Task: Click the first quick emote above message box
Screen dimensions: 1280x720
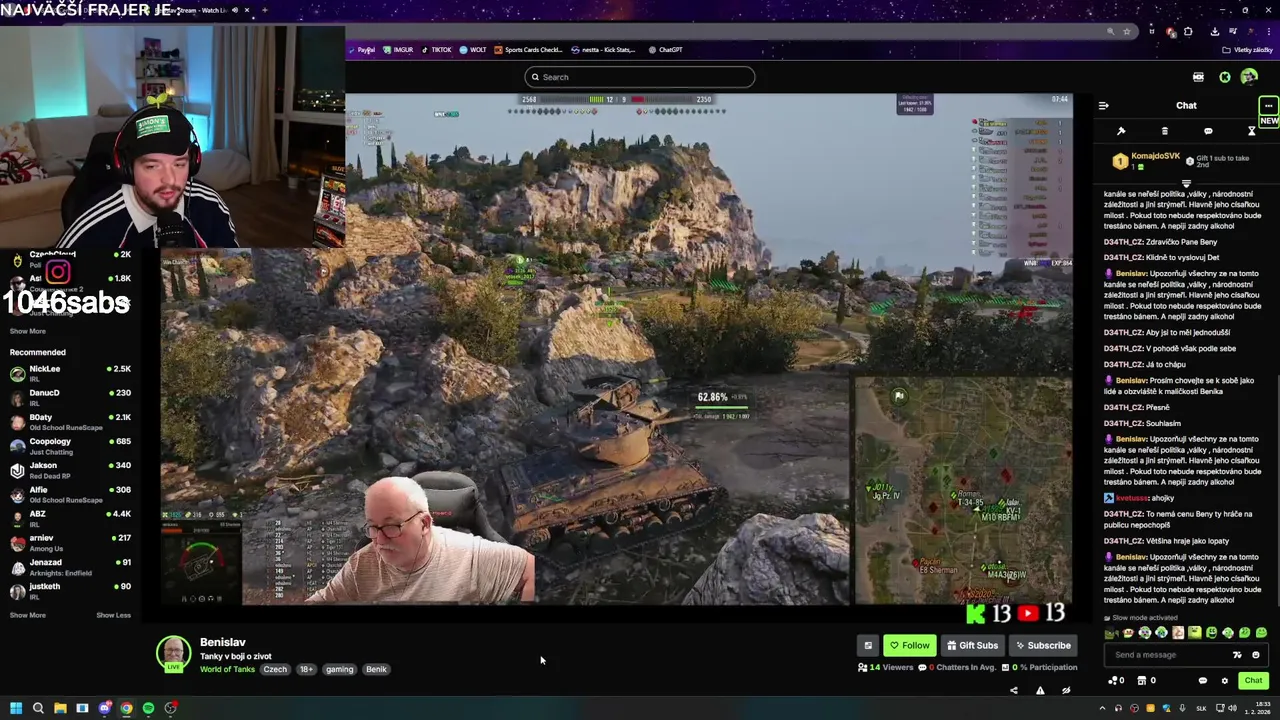Action: click(x=1112, y=632)
